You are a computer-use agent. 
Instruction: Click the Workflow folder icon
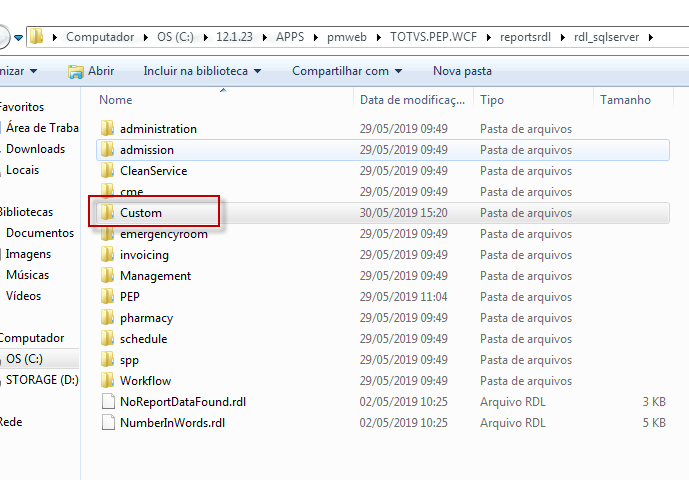[107, 381]
